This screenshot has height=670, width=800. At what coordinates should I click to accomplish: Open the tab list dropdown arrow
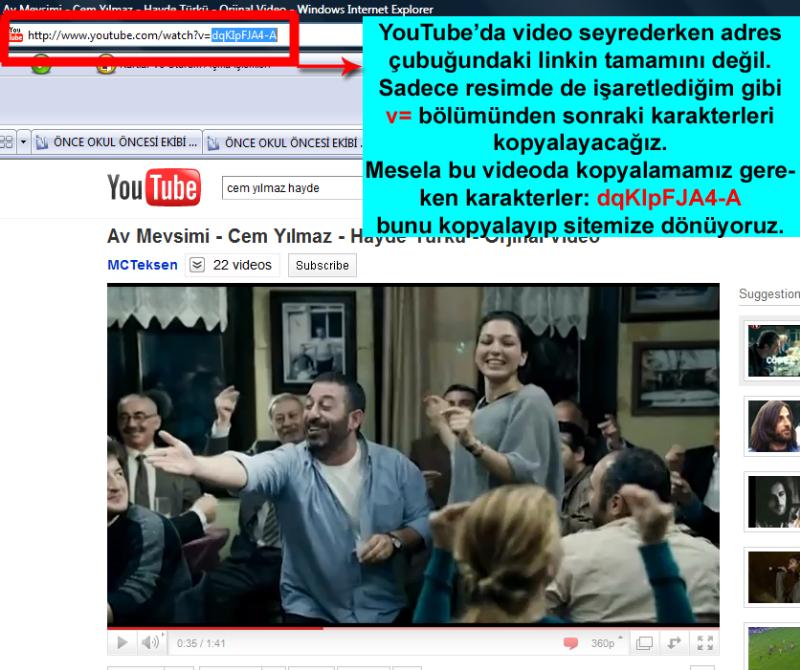click(x=23, y=141)
